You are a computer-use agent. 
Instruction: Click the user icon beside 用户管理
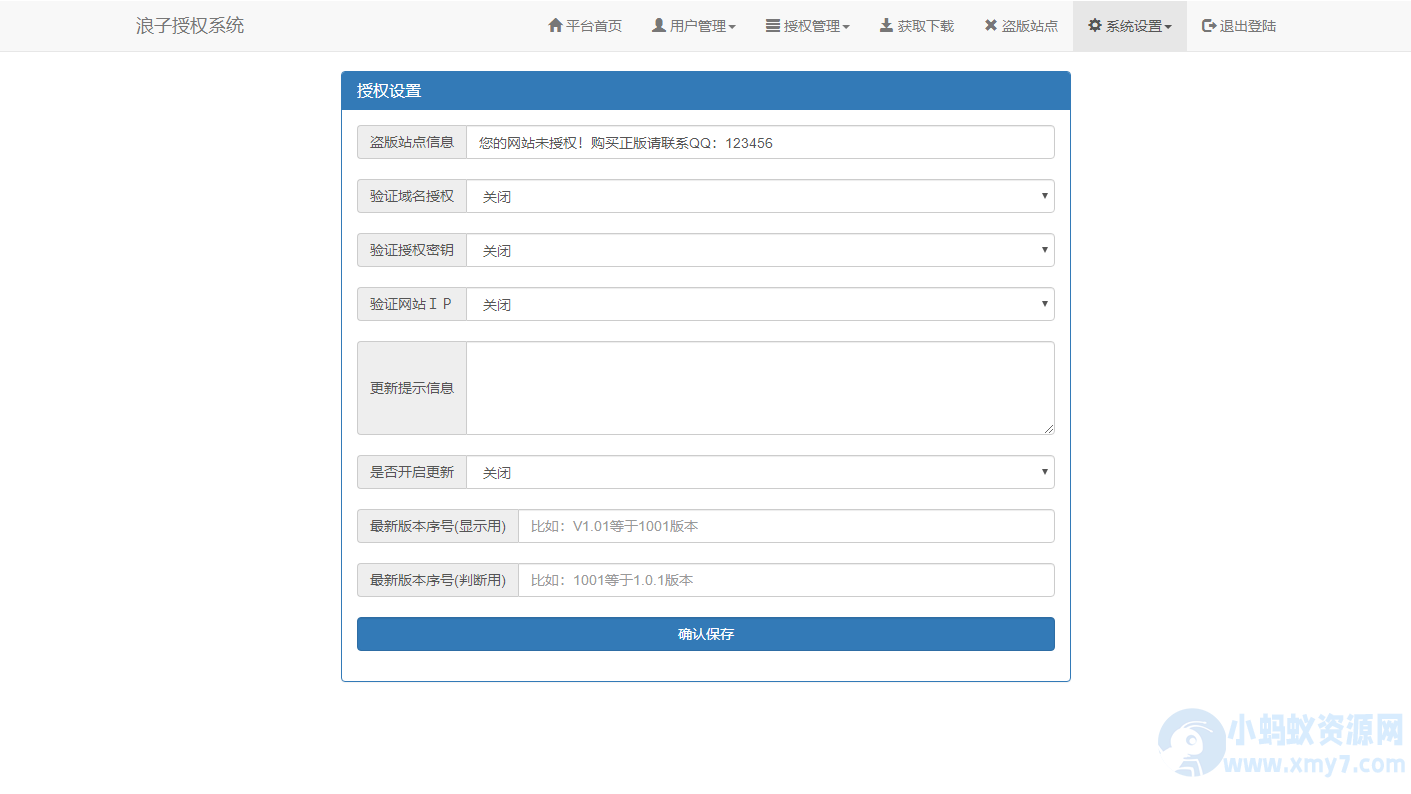point(659,25)
